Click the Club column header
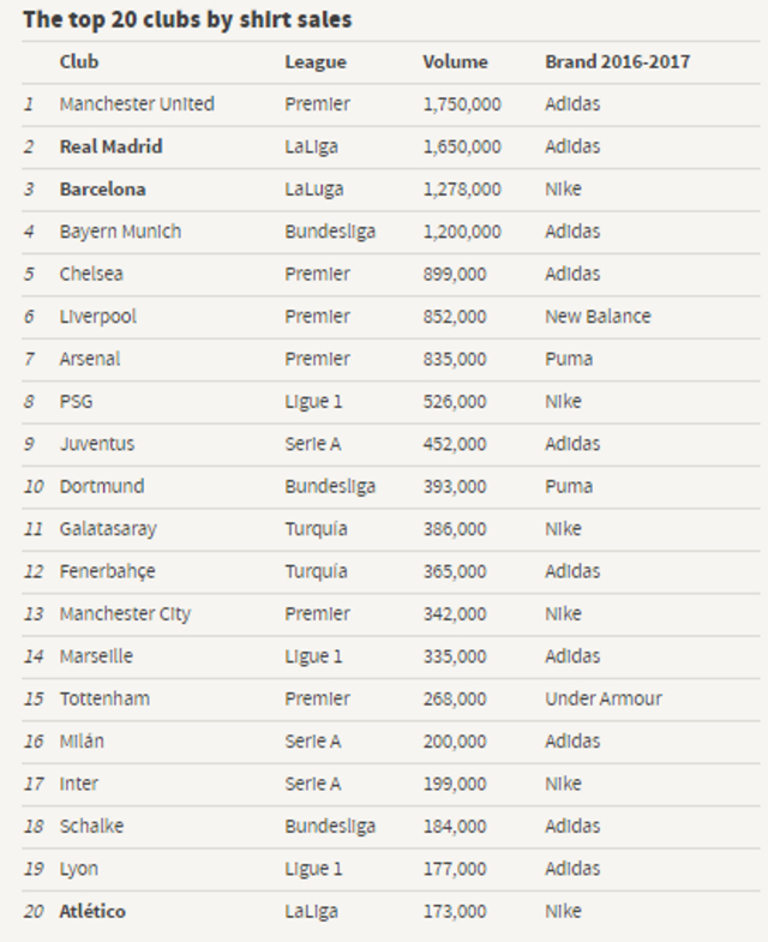This screenshot has height=942, width=768. click(x=79, y=62)
